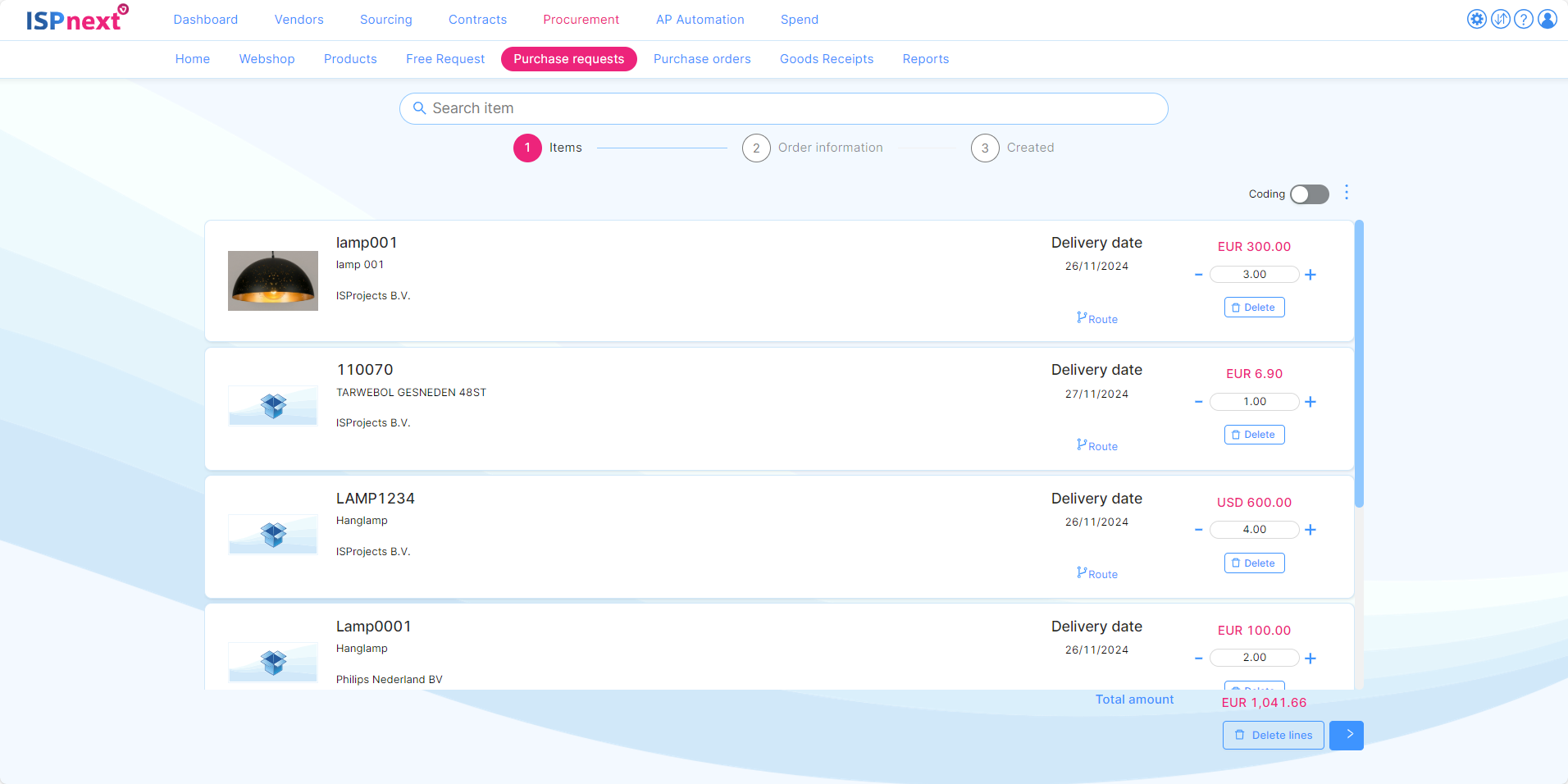The height and width of the screenshot is (784, 1568).
Task: Click the plus icon for lamp001 quantity
Action: [x=1310, y=275]
